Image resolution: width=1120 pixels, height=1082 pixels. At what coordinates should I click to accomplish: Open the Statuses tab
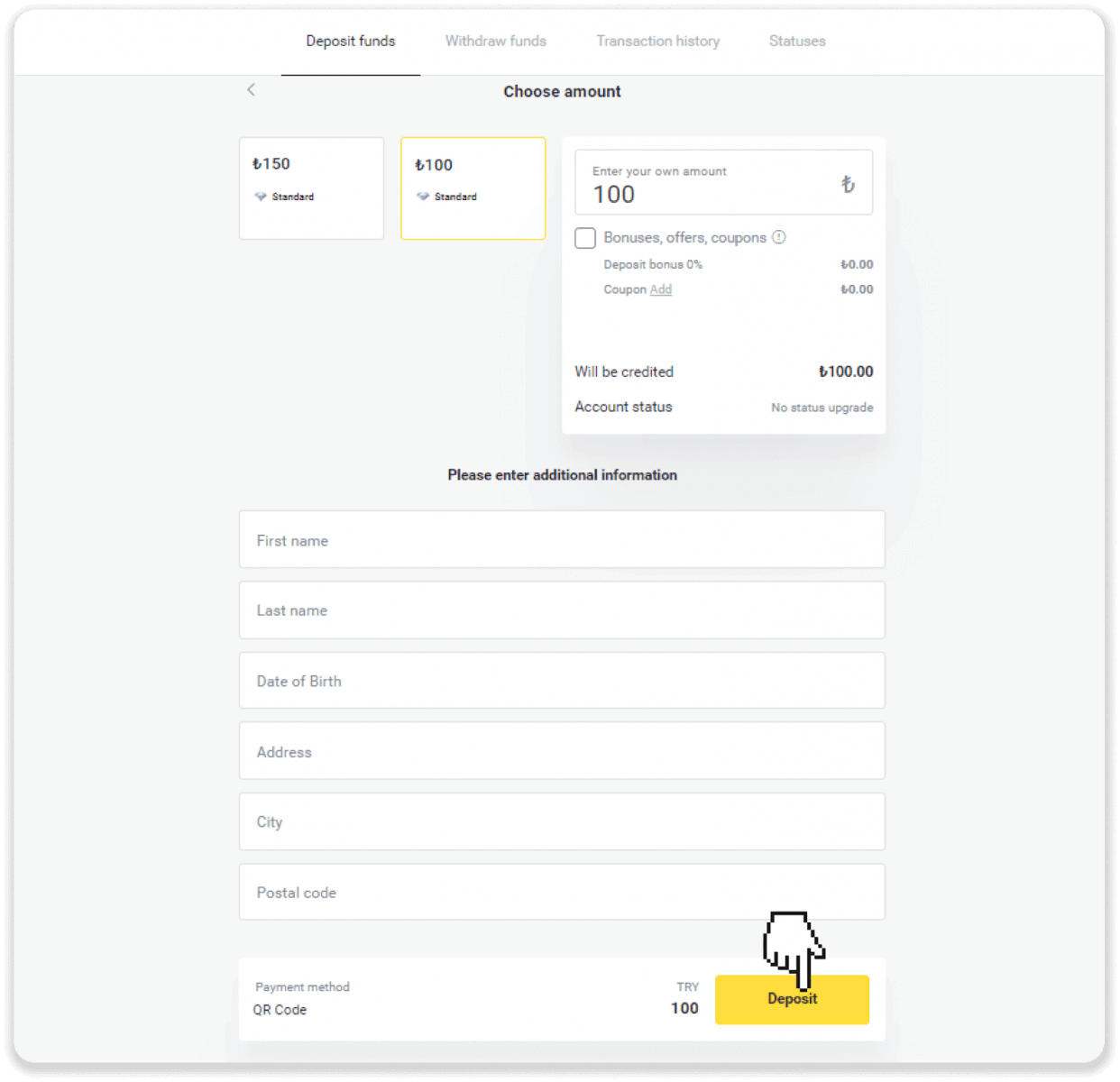[797, 41]
